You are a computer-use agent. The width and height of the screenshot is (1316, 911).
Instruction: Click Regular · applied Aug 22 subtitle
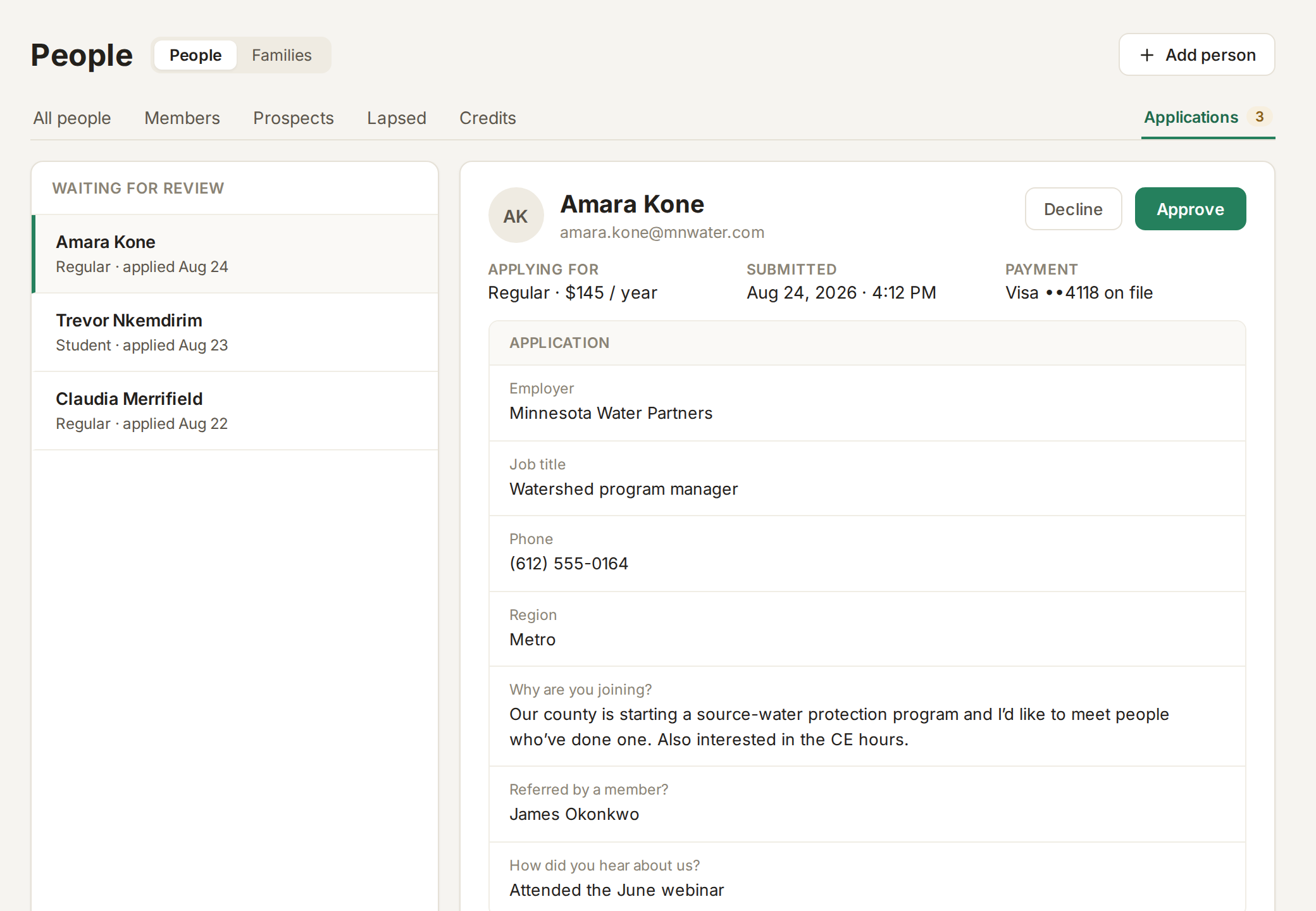pos(142,424)
